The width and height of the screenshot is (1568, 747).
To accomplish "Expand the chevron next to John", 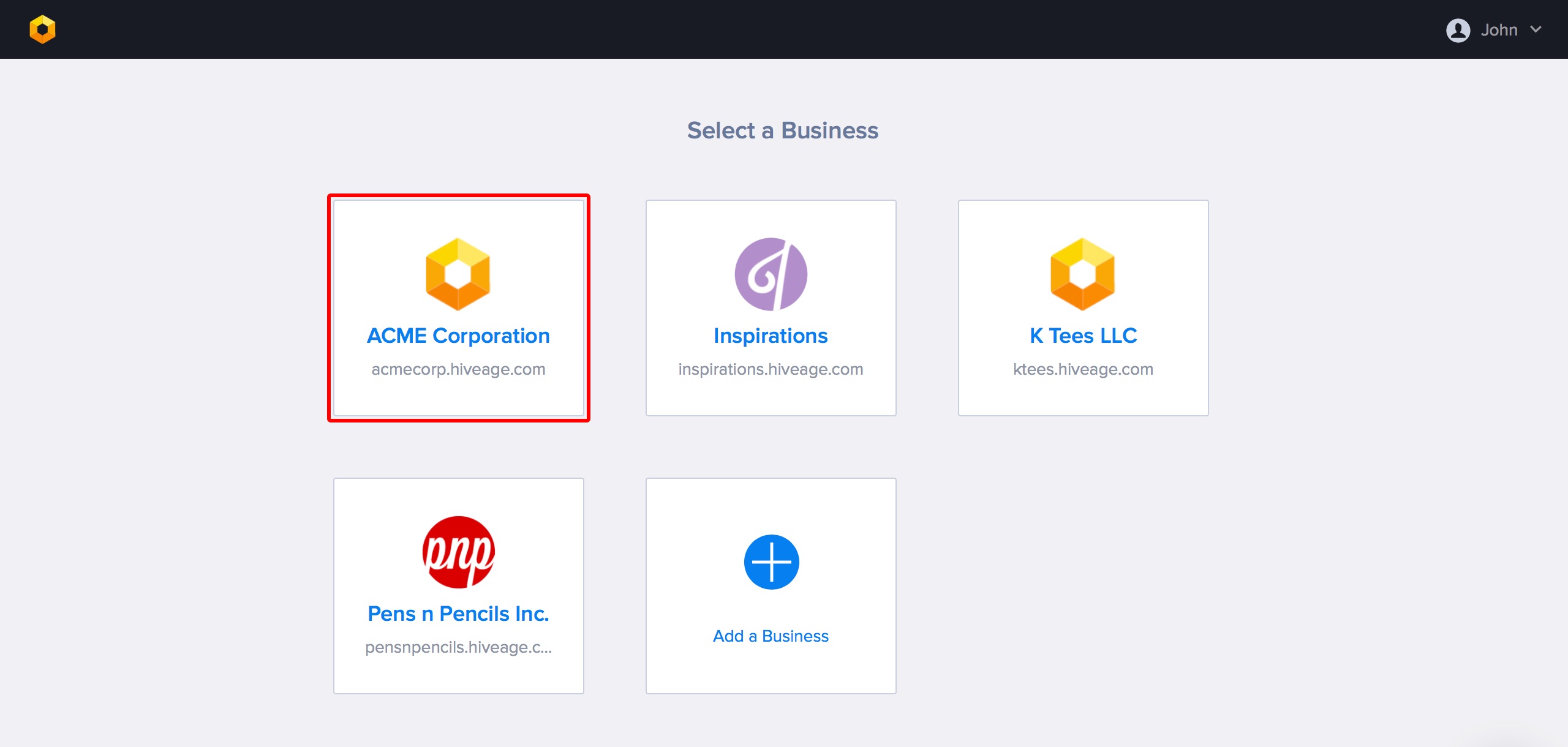I will click(x=1536, y=29).
